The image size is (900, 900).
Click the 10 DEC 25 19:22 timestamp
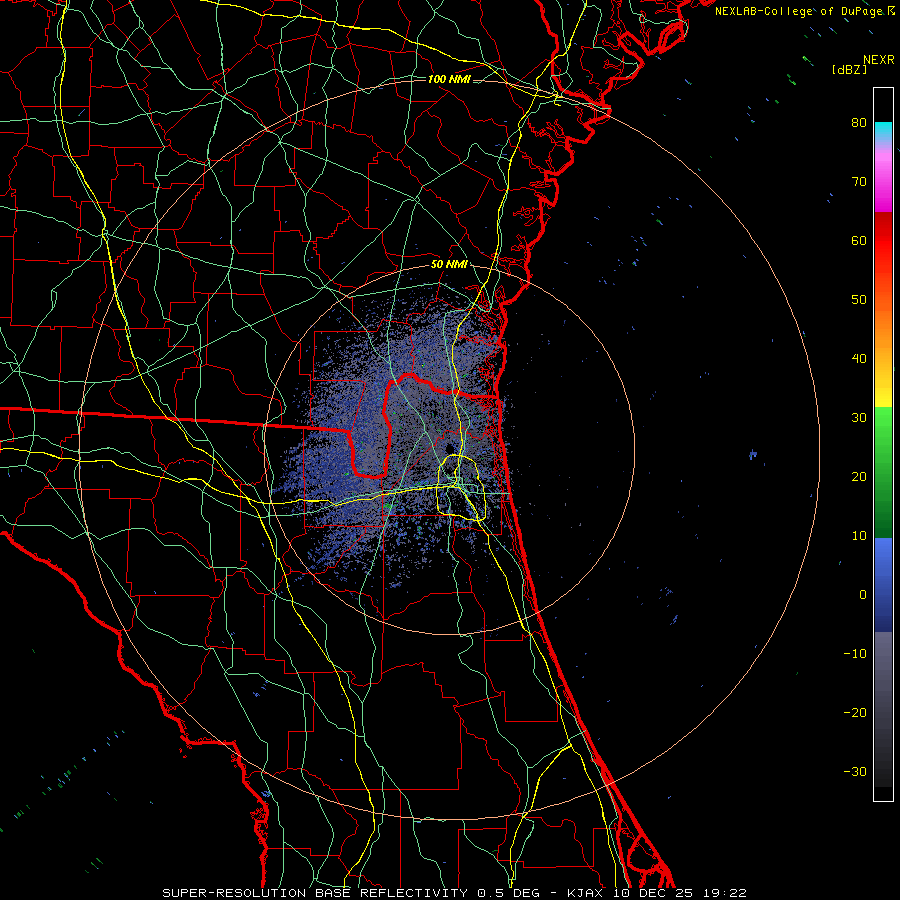tap(681, 893)
